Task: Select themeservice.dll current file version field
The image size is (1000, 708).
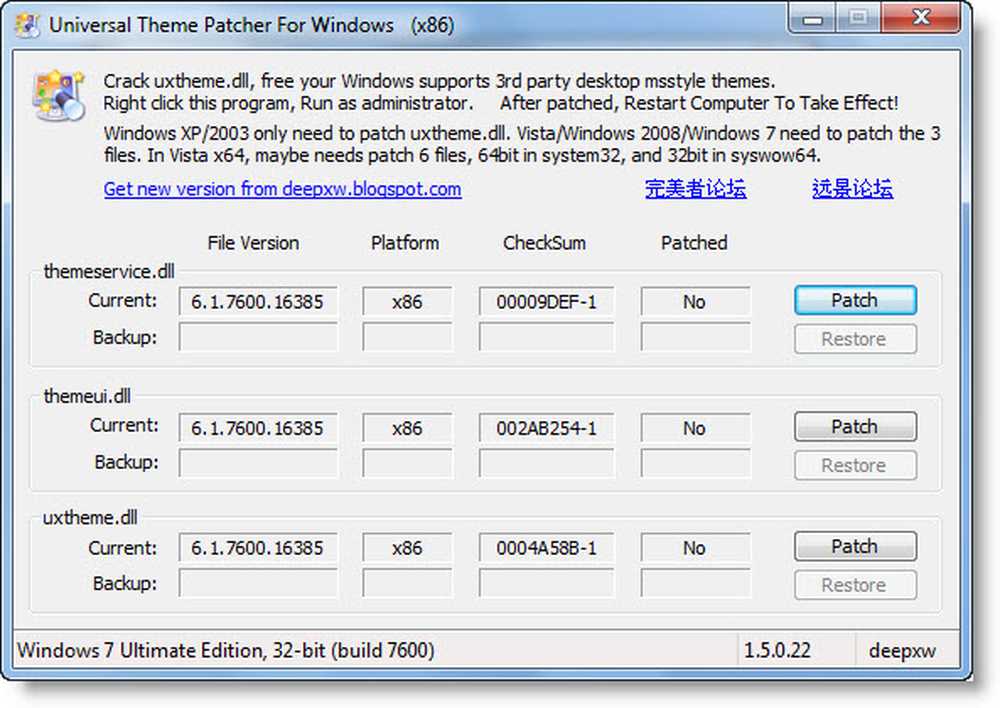Action: click(257, 302)
